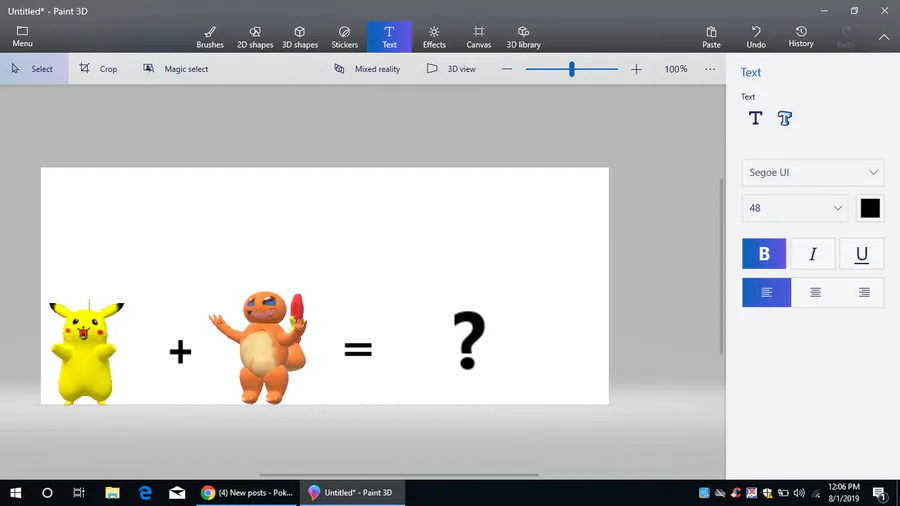This screenshot has height=506, width=900.
Task: Open the Menu folder icon
Action: pos(22,36)
